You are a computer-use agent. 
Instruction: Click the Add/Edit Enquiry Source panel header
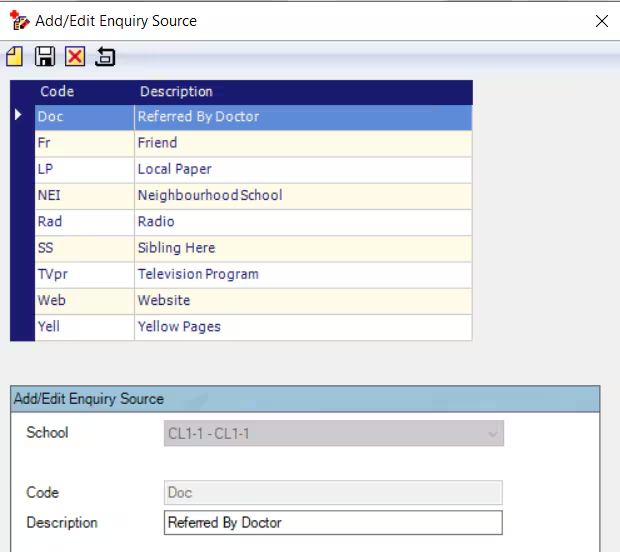pos(305,399)
